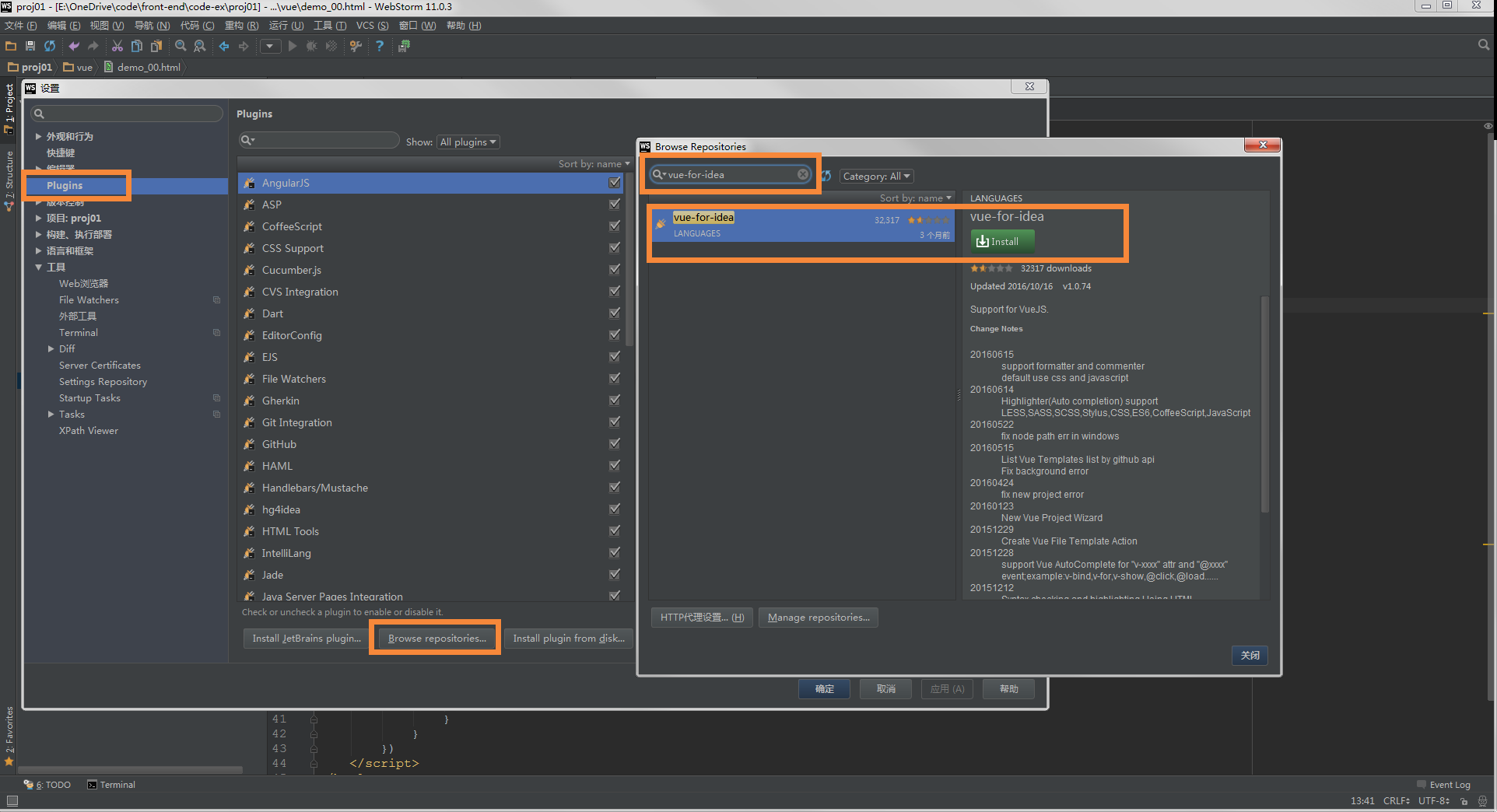The width and height of the screenshot is (1497, 812).
Task: Click the Browse repositories... button
Action: click(x=437, y=638)
